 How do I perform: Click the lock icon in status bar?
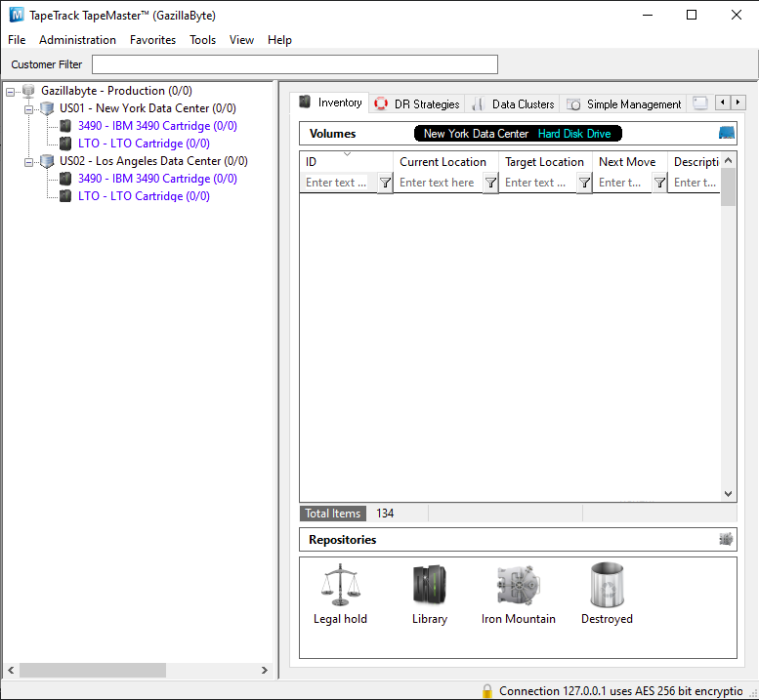[487, 691]
